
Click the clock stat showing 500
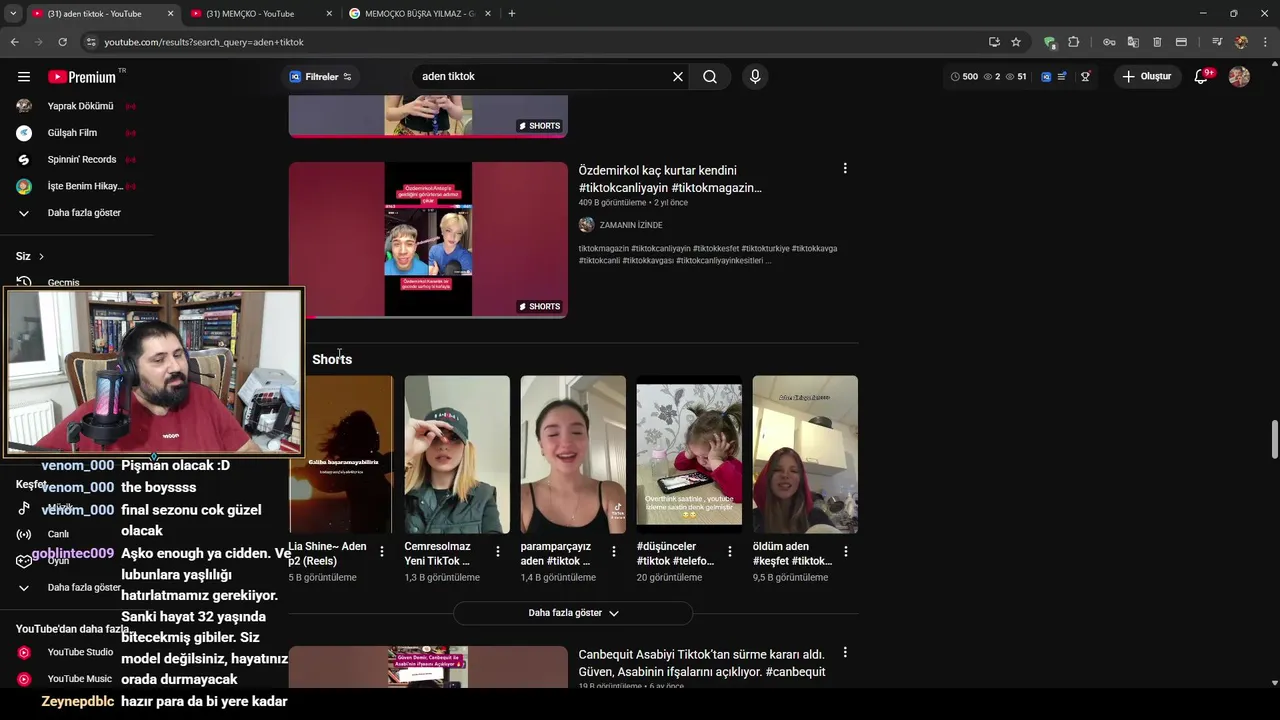coord(964,77)
